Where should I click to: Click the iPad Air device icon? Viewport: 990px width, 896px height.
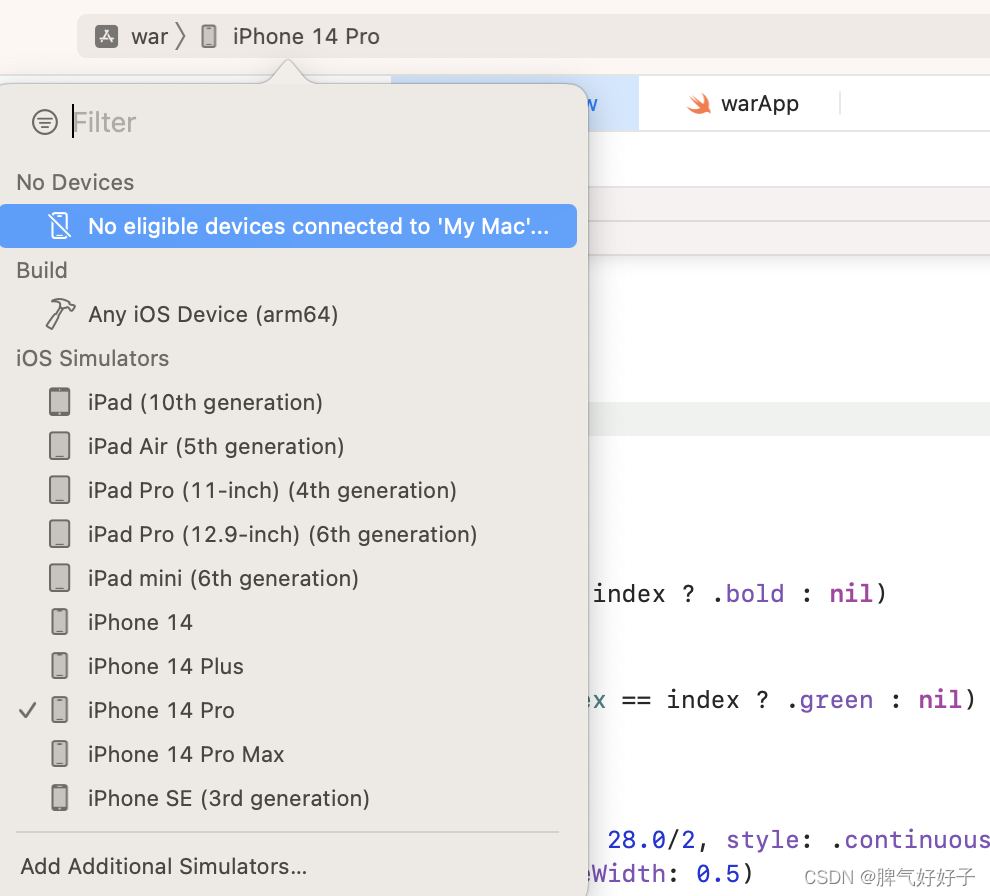coord(60,446)
